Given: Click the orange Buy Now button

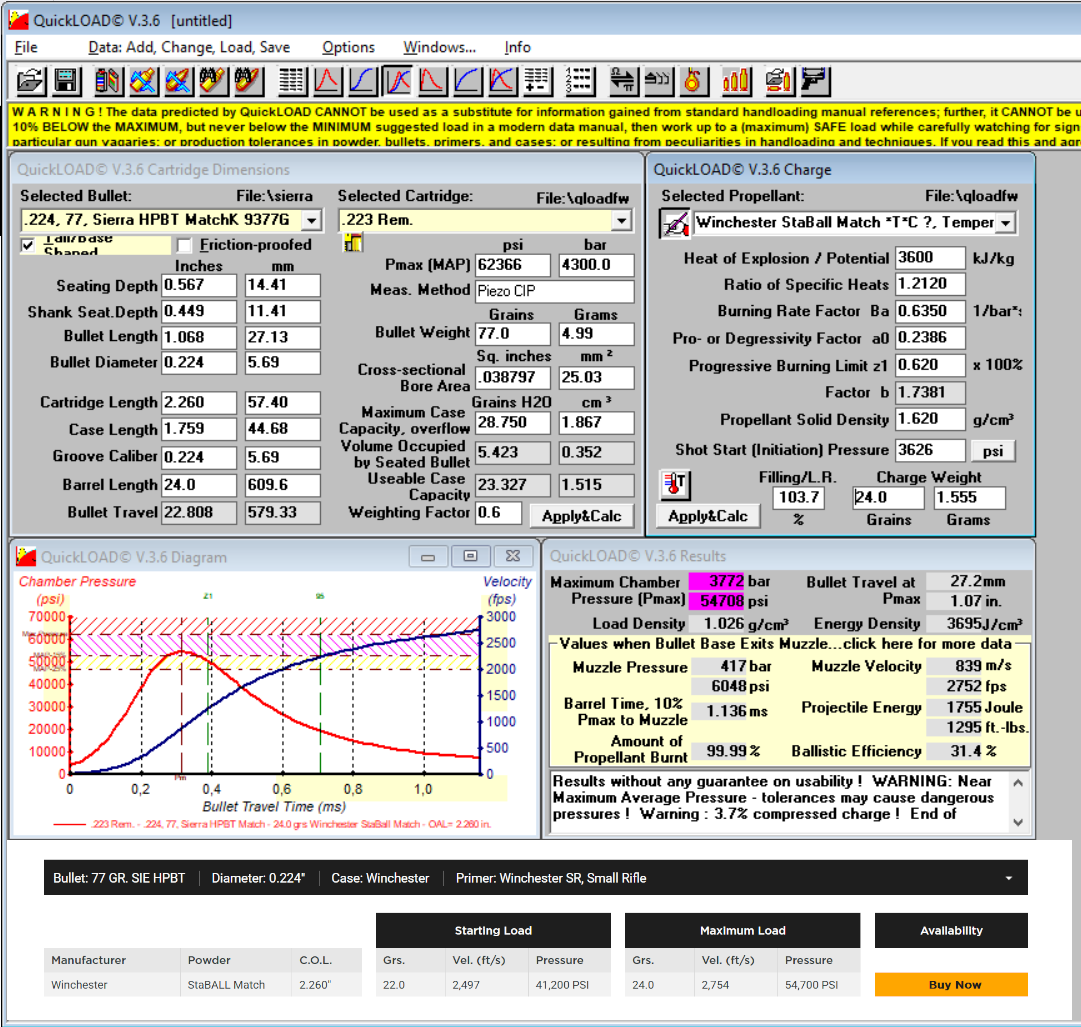Looking at the screenshot, I should tap(951, 984).
